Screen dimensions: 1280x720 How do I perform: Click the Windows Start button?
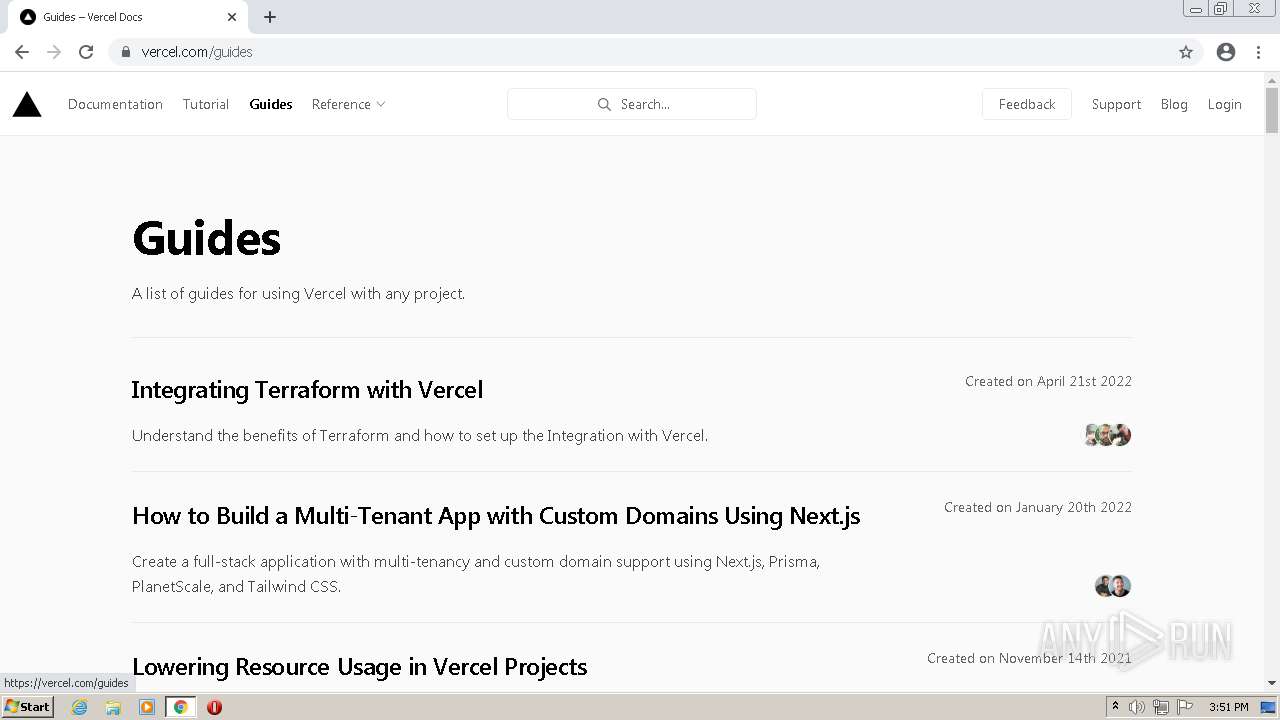pyautogui.click(x=28, y=707)
